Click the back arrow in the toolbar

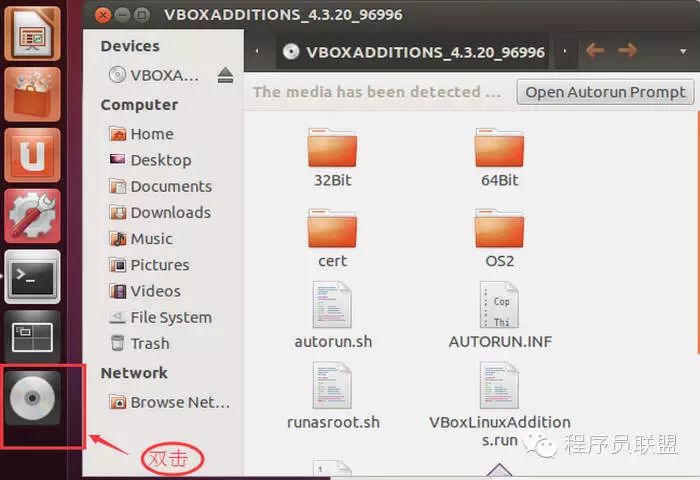point(595,50)
